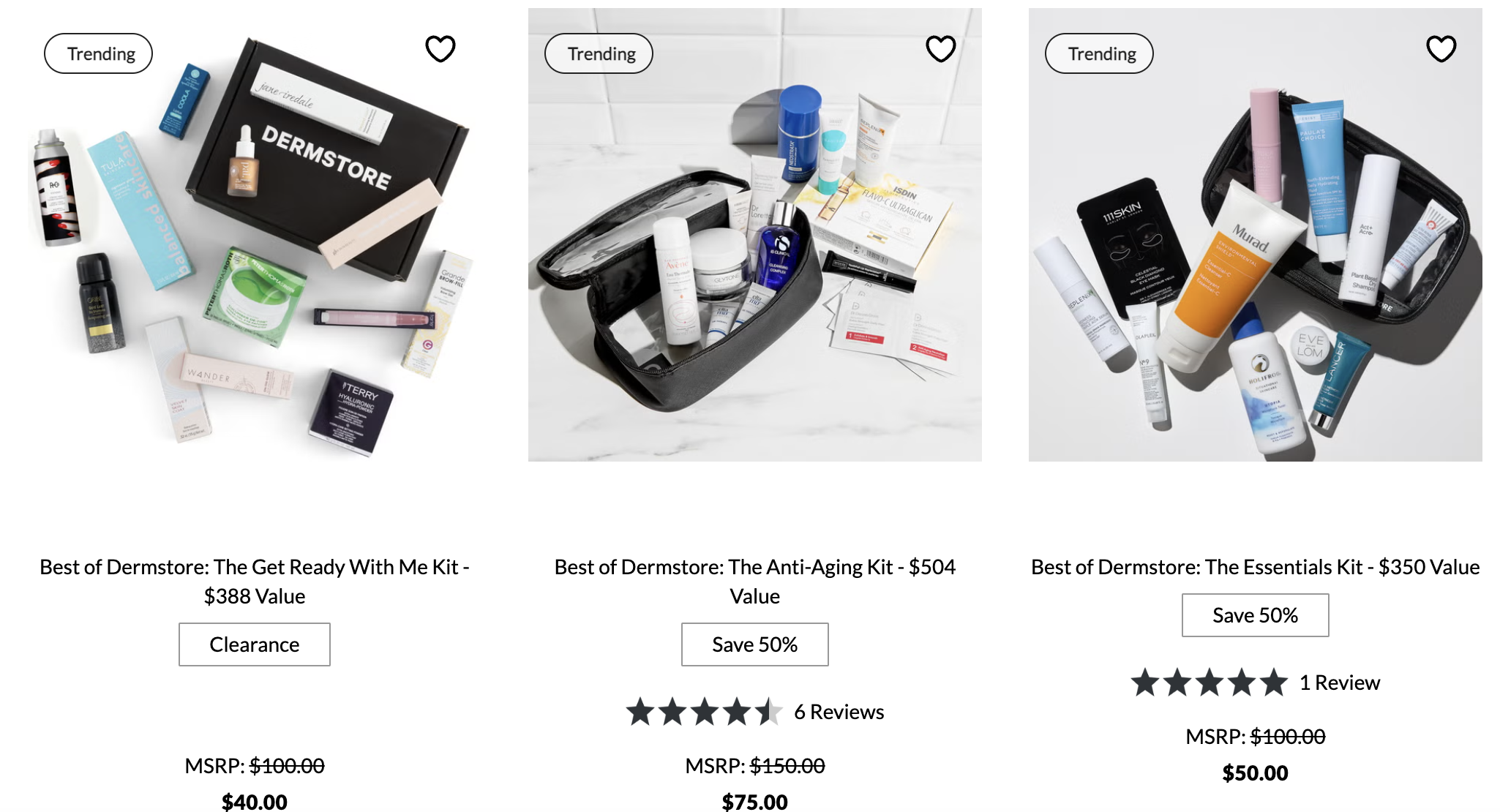View the 6 Reviews for Anti-Aging Kit

839,712
